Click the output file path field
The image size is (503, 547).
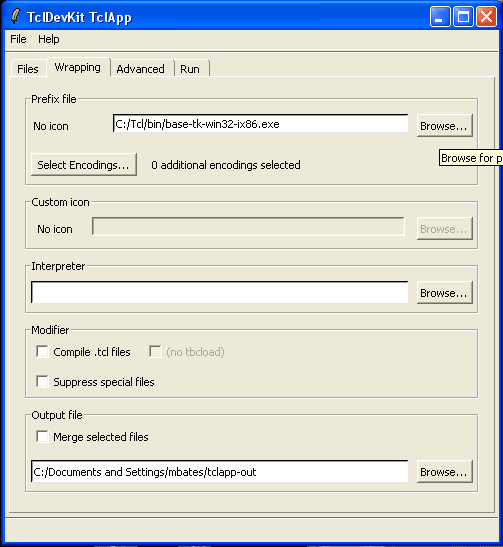220,471
